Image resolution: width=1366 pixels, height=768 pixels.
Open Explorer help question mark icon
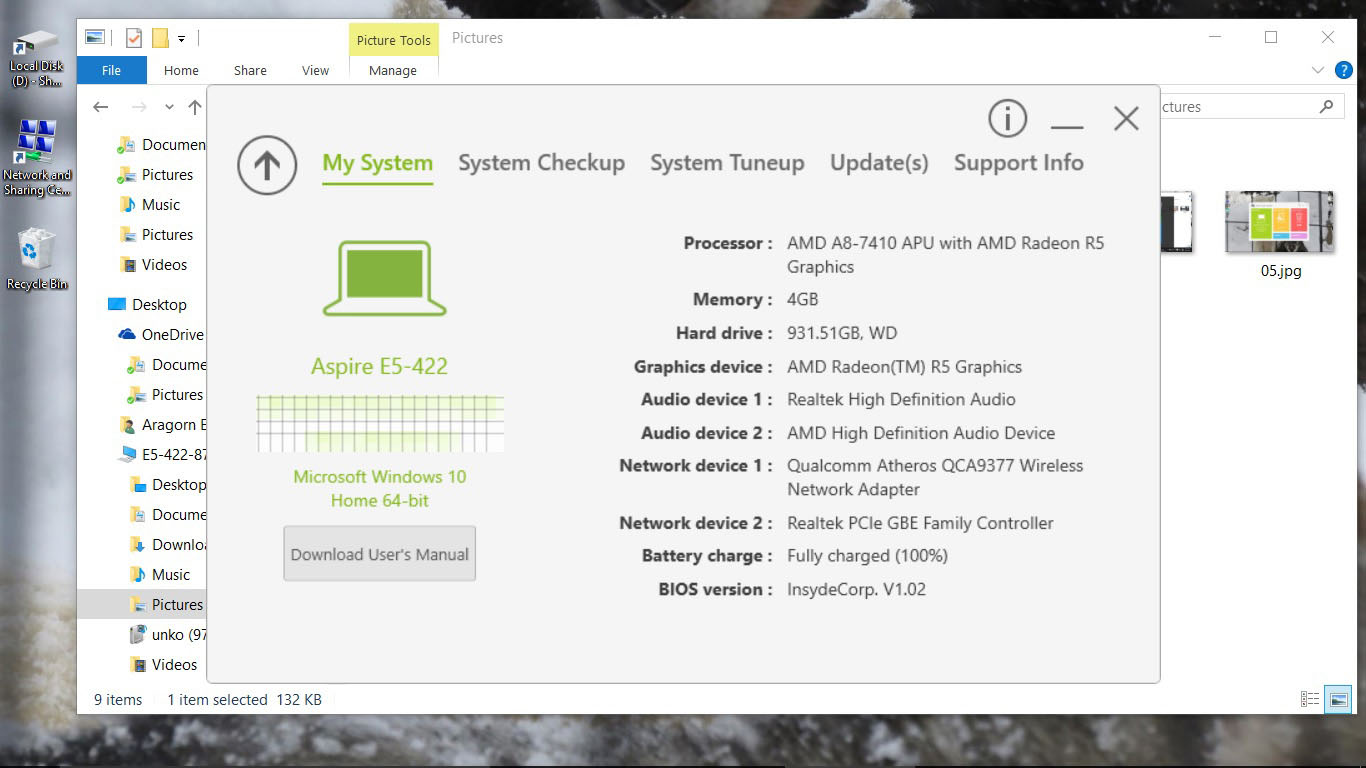coord(1345,70)
